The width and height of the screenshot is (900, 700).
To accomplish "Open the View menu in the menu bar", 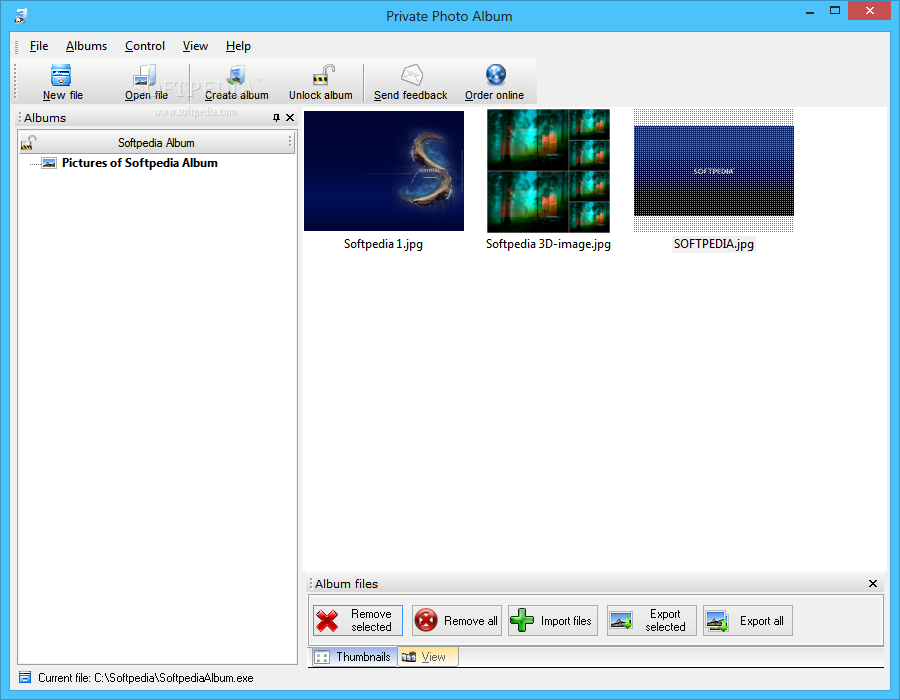I will (195, 46).
